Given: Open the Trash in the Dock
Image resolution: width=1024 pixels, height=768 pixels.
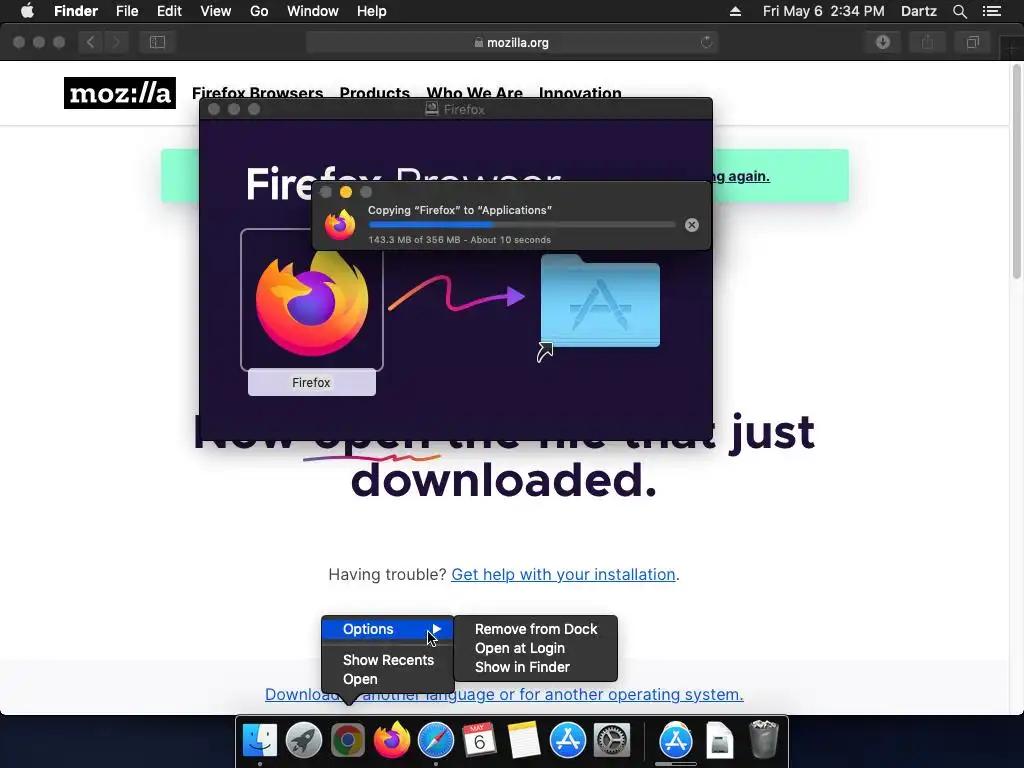Looking at the screenshot, I should click(763, 740).
